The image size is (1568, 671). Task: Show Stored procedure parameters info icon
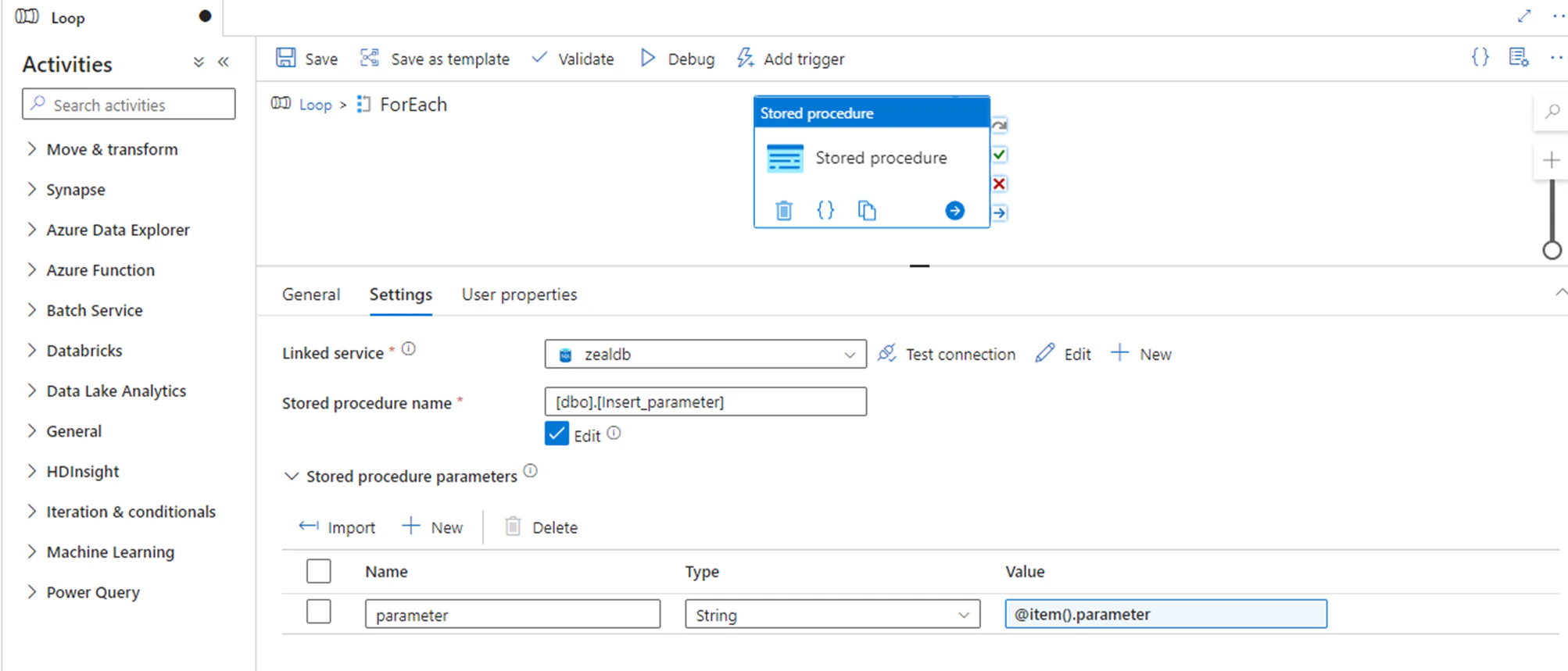click(x=531, y=471)
